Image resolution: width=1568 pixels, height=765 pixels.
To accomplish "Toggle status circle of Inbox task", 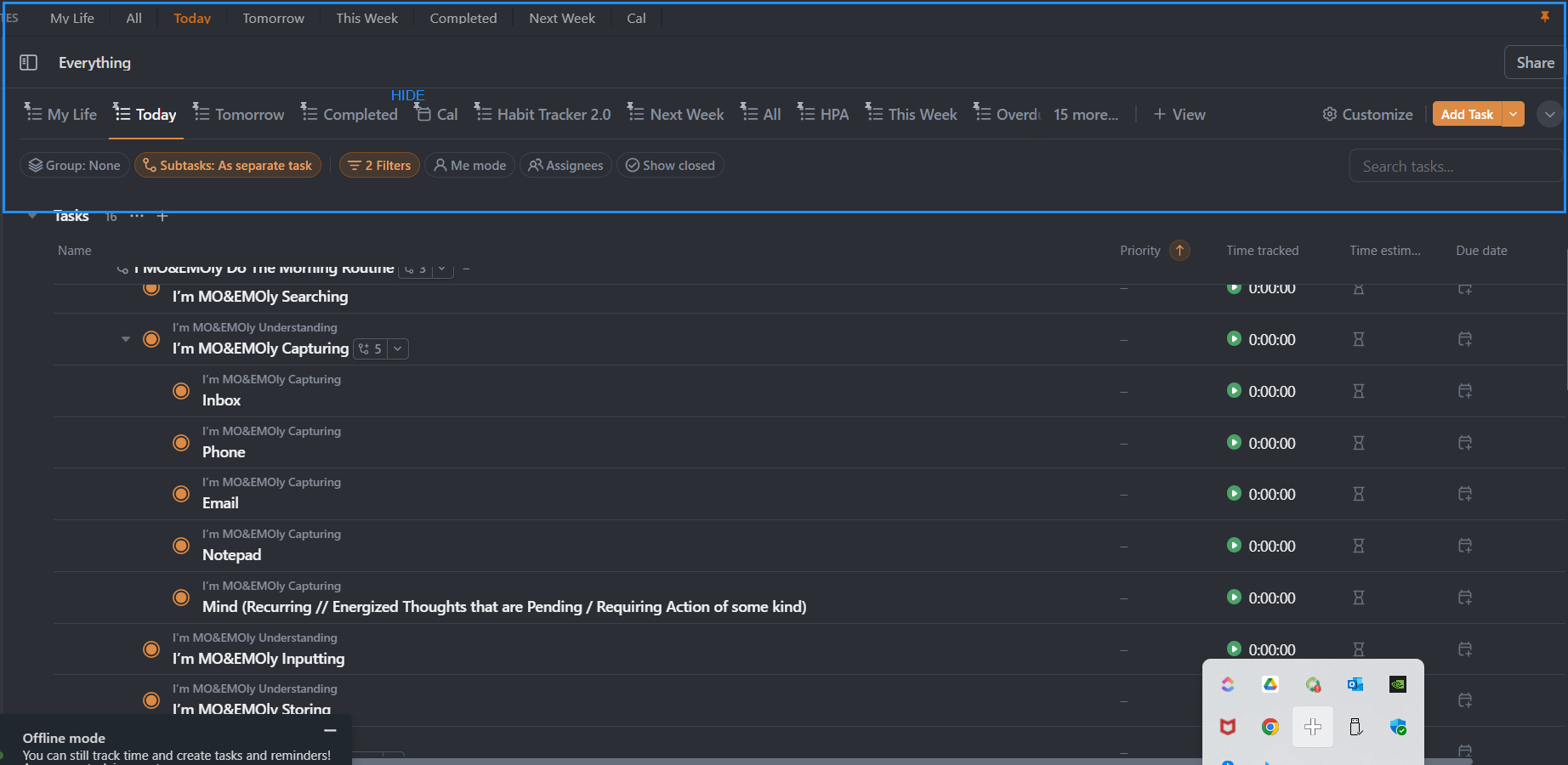I will [x=181, y=391].
